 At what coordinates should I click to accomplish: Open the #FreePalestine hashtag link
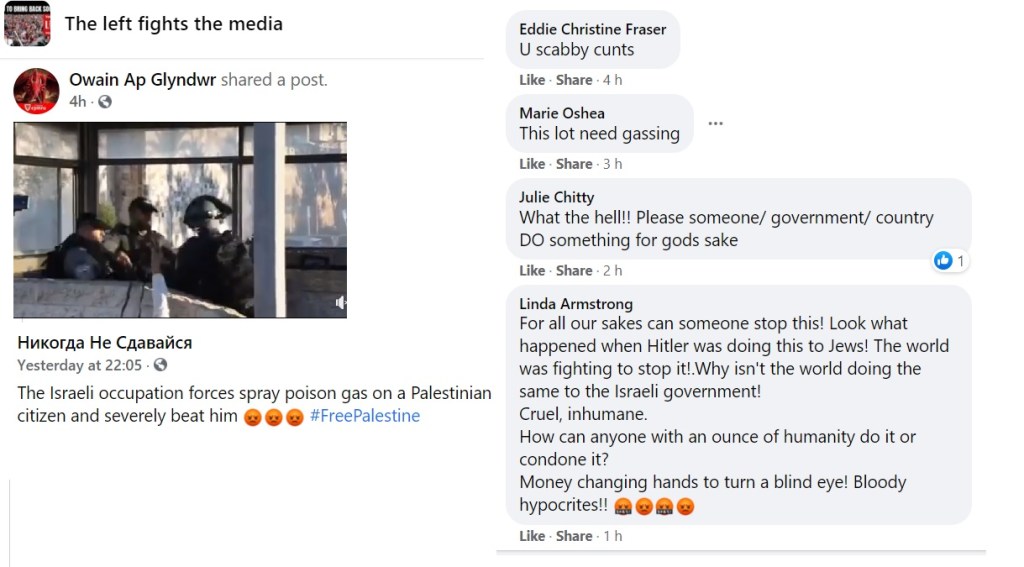[x=365, y=416]
